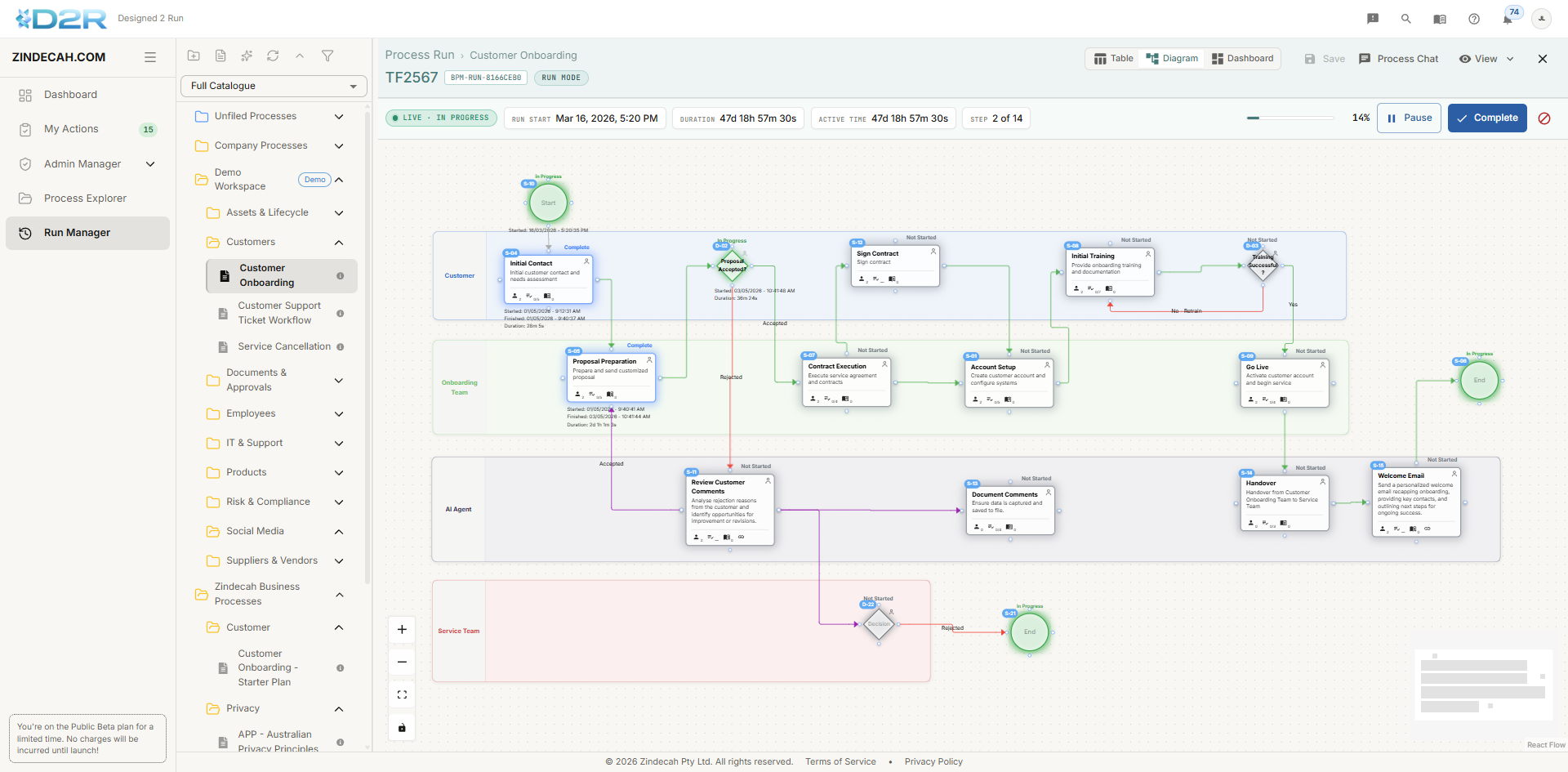Click the disabled Save button
Image resolution: width=1568 pixels, height=772 pixels.
(1325, 59)
